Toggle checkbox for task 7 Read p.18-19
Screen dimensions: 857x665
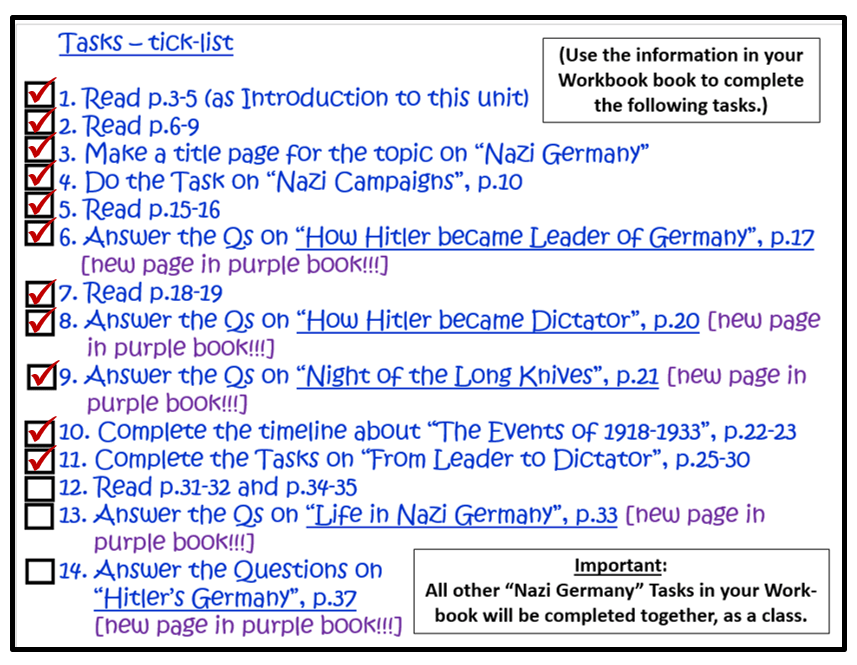click(x=40, y=293)
